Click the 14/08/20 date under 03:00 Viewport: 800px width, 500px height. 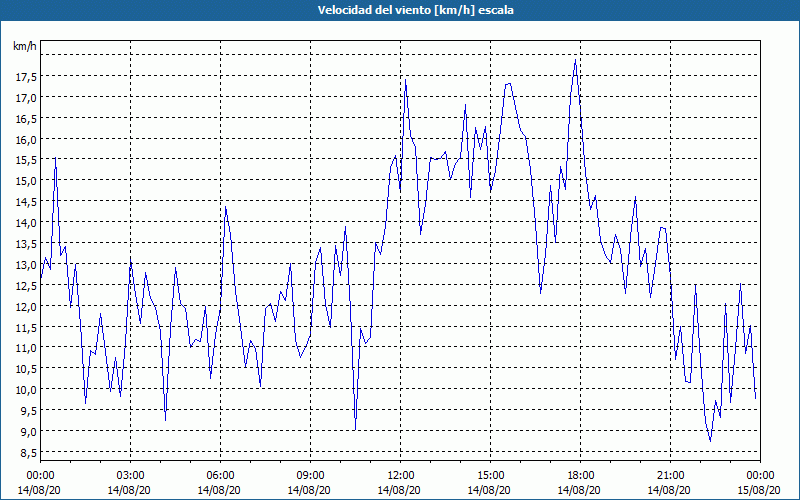click(129, 490)
